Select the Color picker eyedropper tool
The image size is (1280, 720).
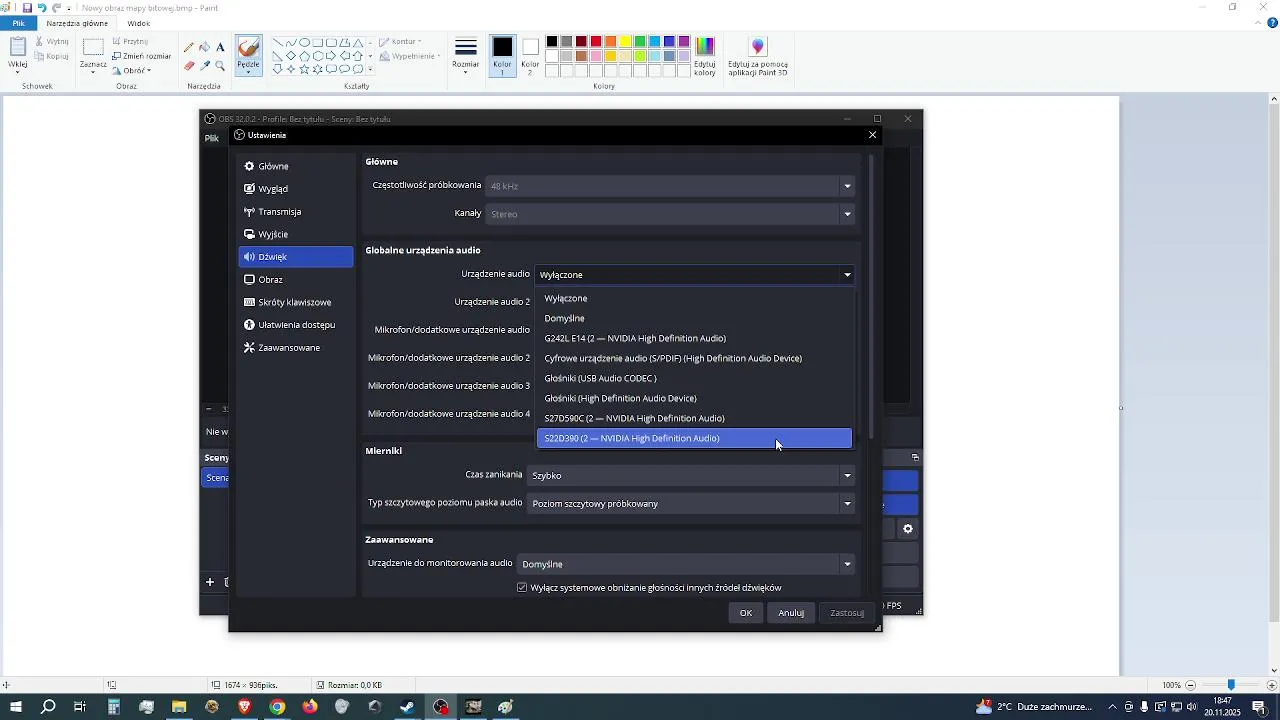point(204,66)
